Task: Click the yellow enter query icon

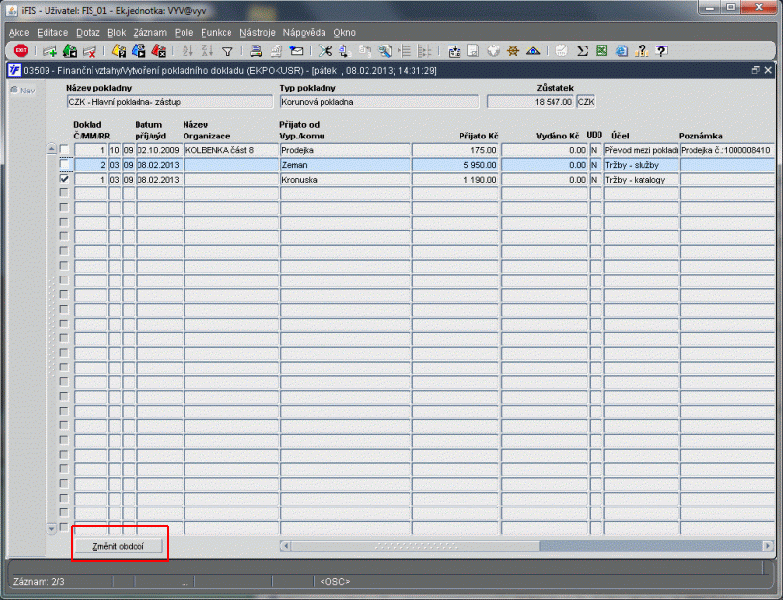Action: click(x=119, y=51)
